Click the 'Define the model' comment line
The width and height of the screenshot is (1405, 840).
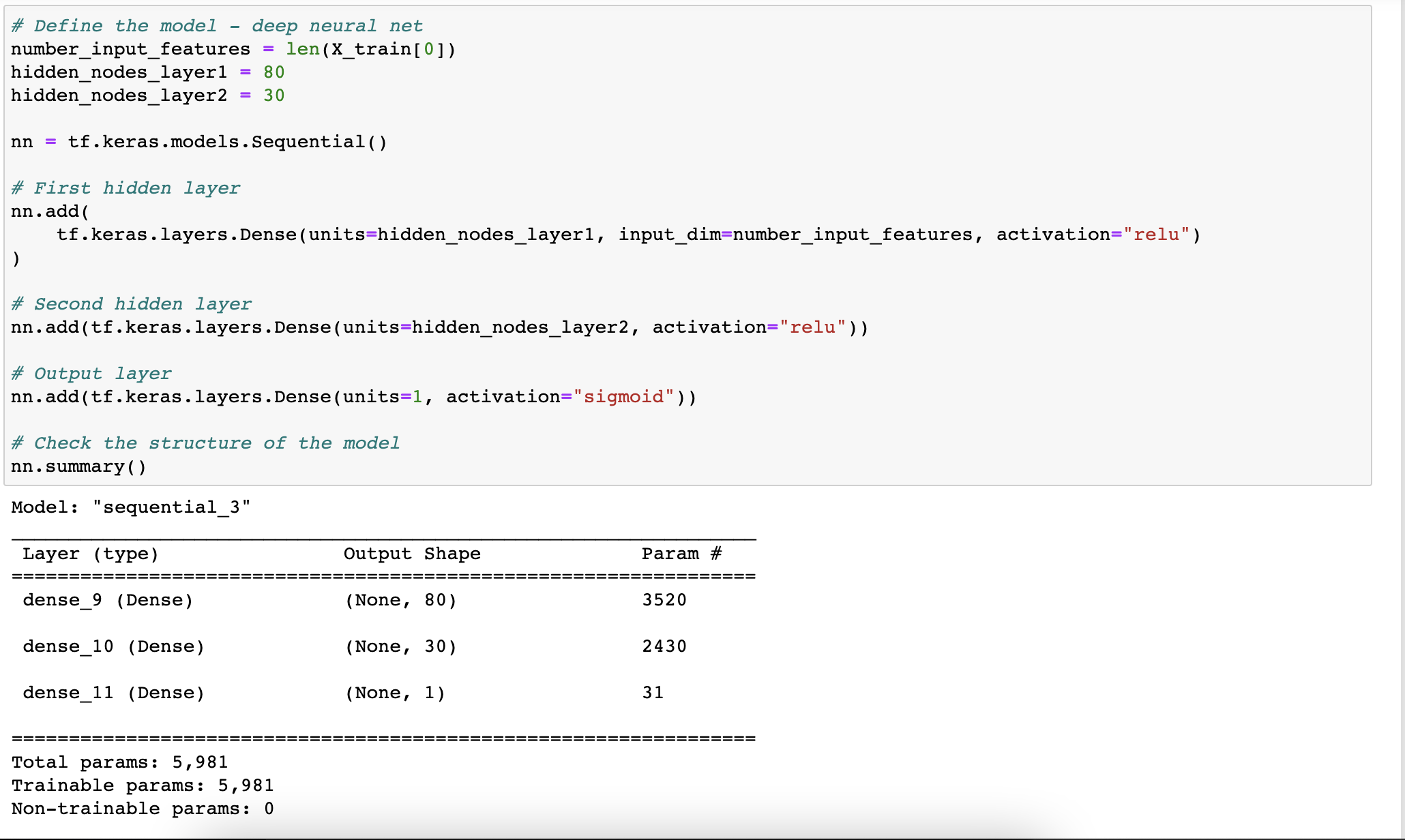click(217, 26)
